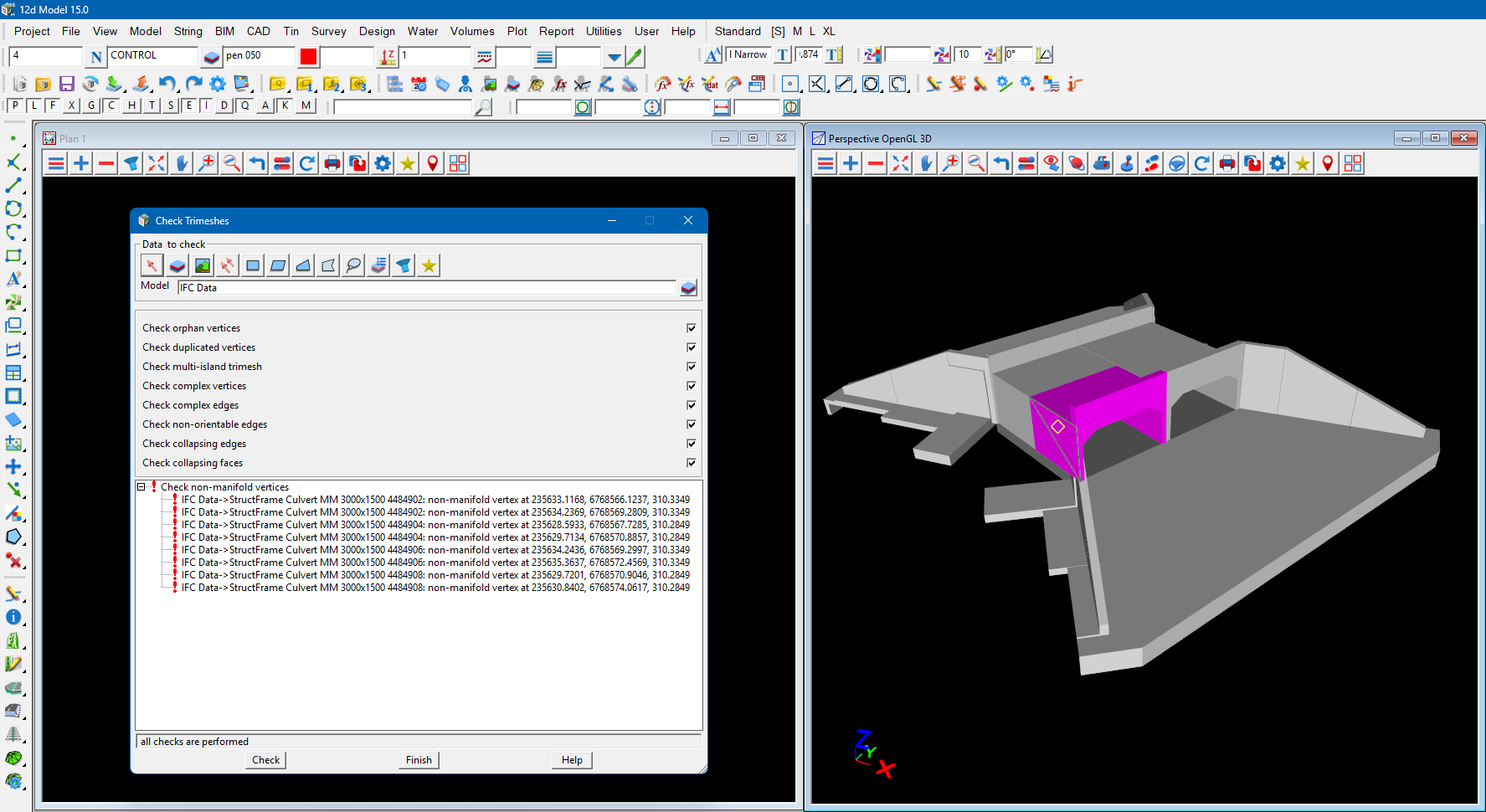Click the red colour swatch in the top toolbar

pyautogui.click(x=308, y=56)
